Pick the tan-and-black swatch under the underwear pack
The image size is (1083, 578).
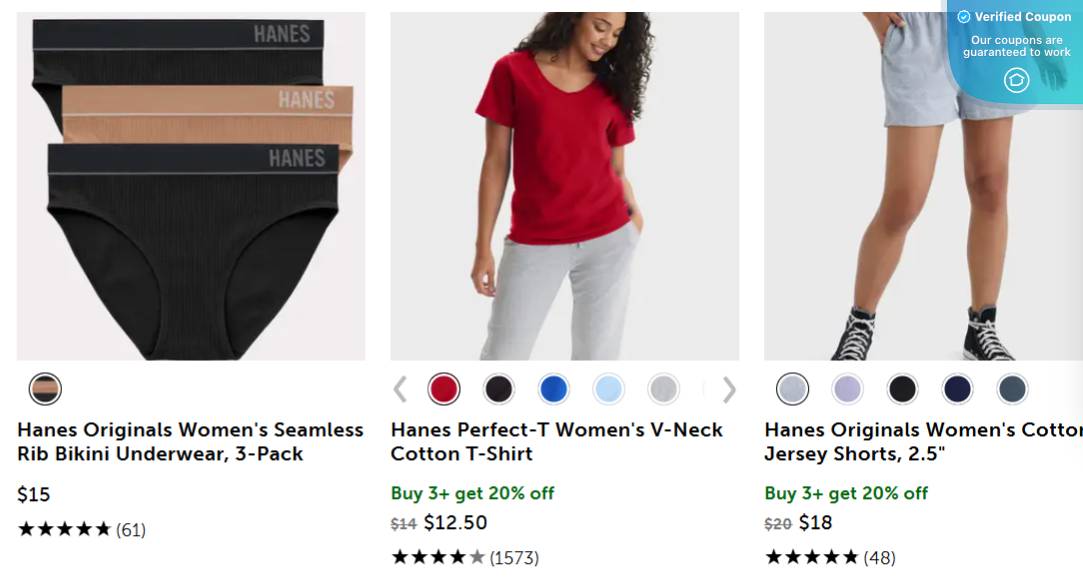[45, 388]
